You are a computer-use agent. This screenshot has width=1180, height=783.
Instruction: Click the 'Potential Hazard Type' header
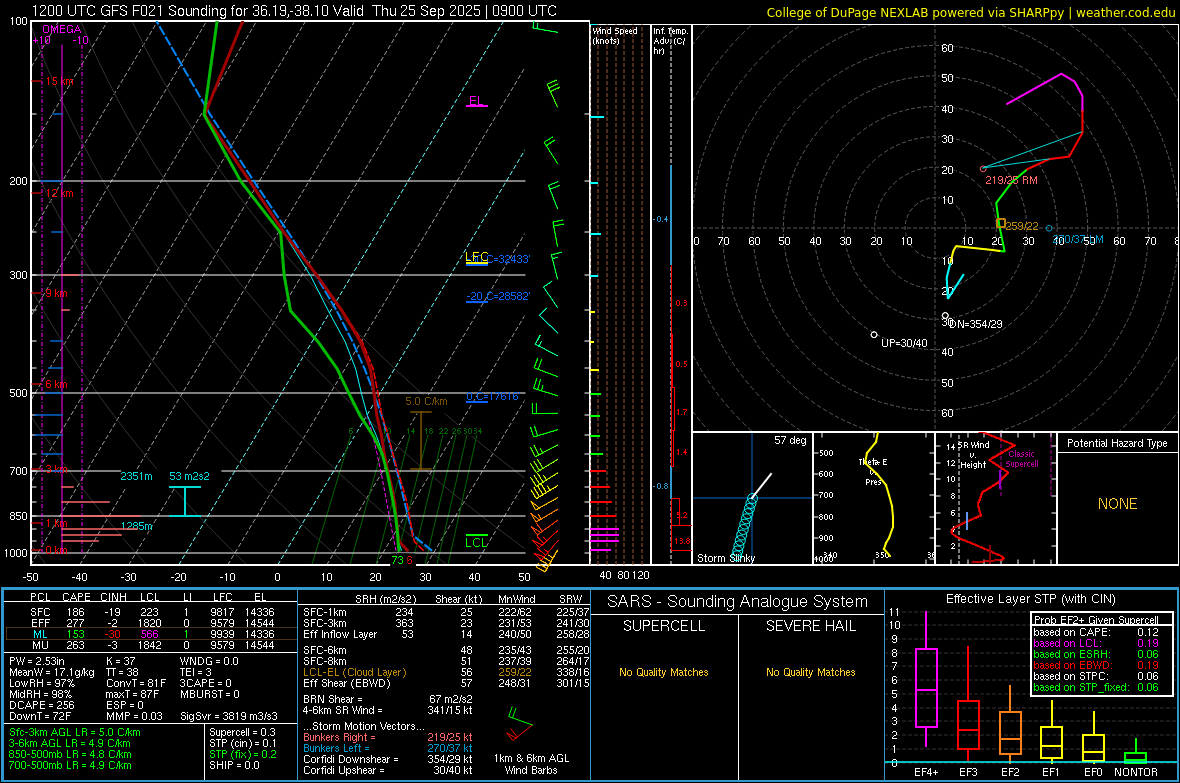pos(1117,443)
